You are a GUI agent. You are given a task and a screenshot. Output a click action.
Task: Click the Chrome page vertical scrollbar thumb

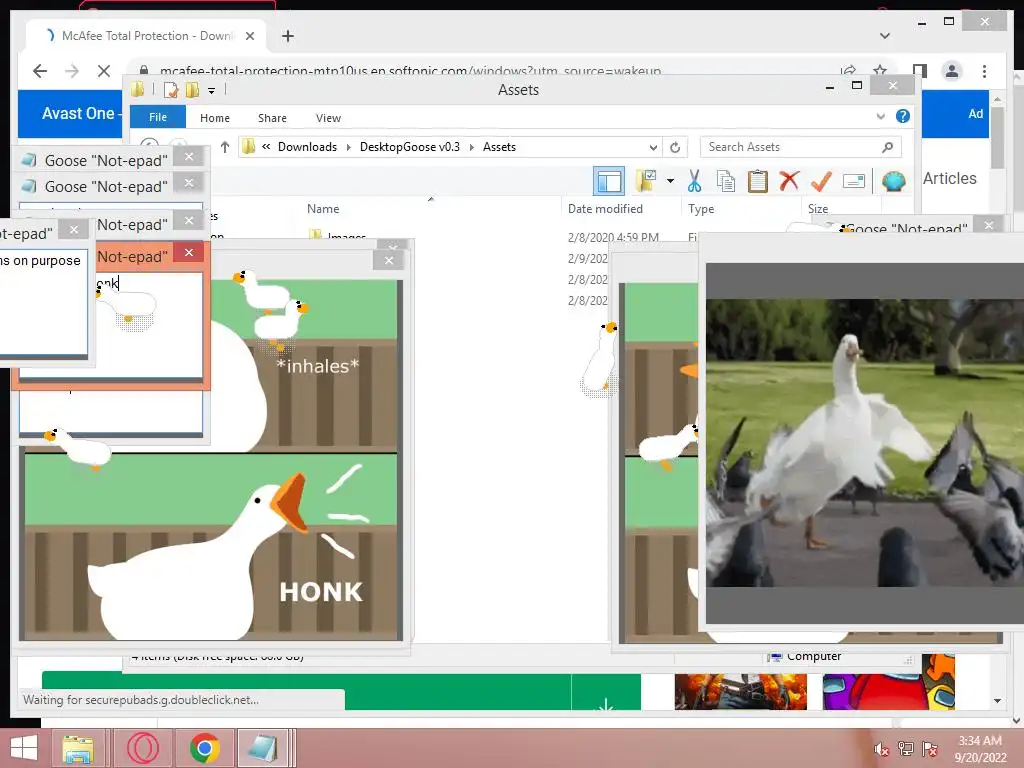[997, 137]
